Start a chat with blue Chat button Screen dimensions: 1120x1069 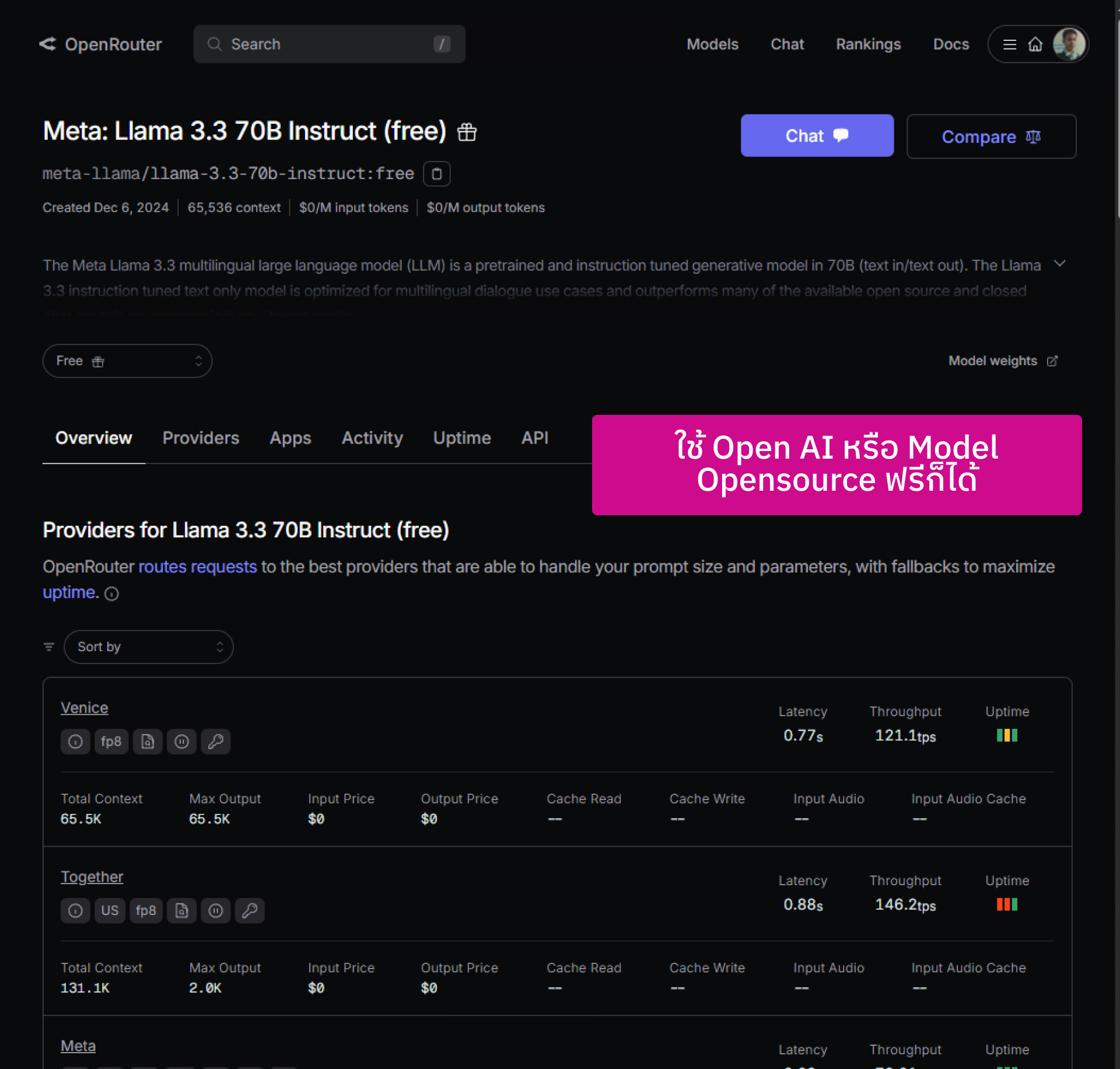[x=817, y=136]
